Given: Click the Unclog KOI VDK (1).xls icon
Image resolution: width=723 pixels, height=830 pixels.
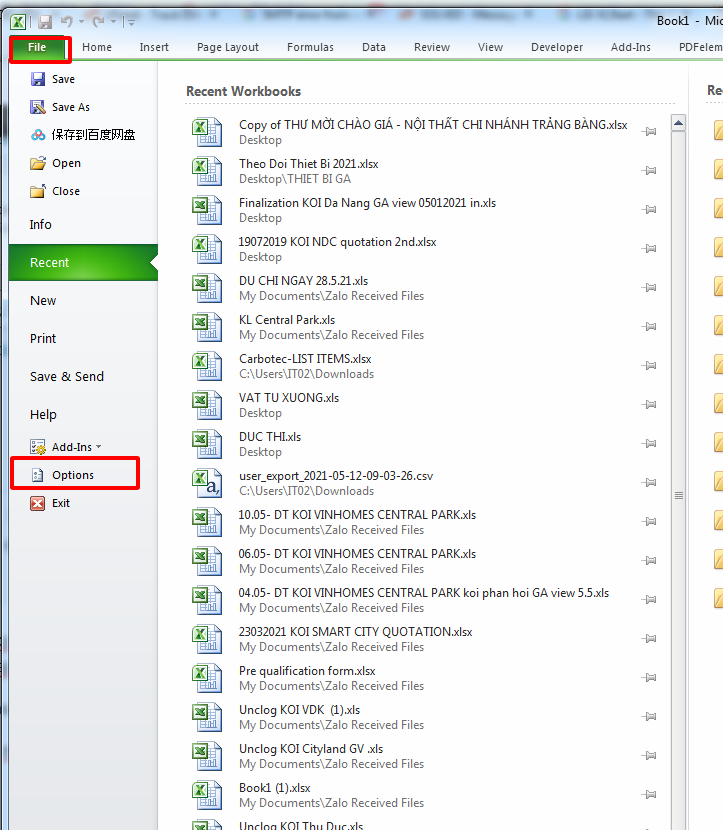Looking at the screenshot, I should [x=207, y=717].
